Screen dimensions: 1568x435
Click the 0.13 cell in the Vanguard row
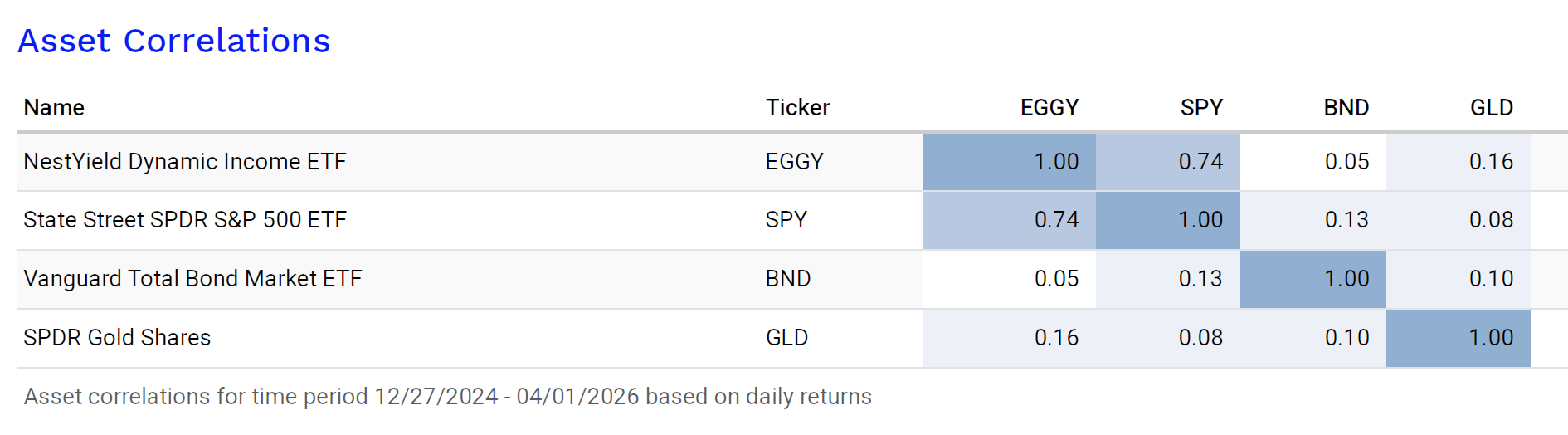pyautogui.click(x=1200, y=278)
